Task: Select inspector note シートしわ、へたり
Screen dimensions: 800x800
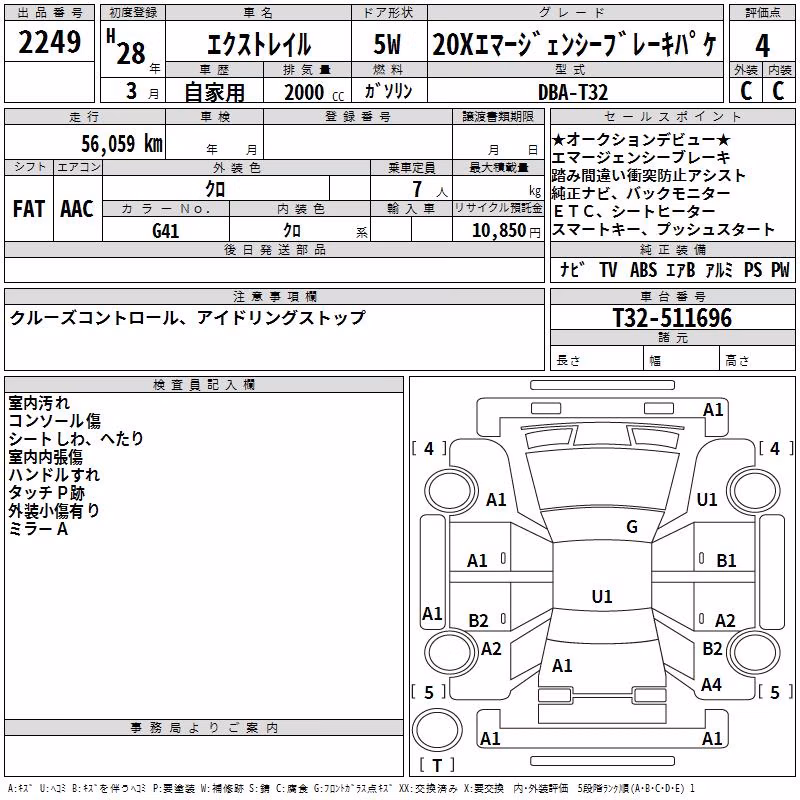Action: (x=76, y=439)
